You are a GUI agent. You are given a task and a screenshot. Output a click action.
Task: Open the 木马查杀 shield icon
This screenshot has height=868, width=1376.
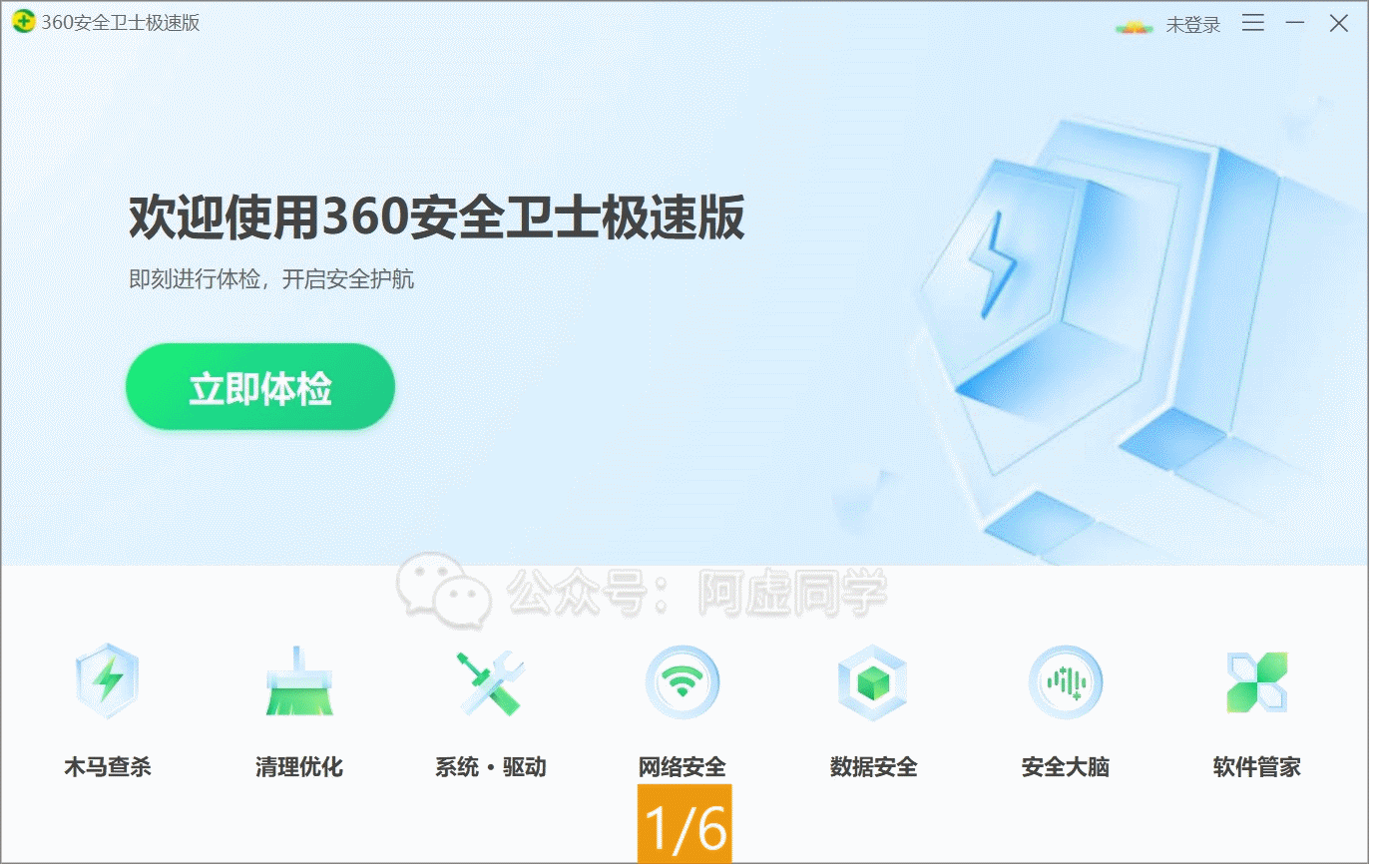[108, 681]
